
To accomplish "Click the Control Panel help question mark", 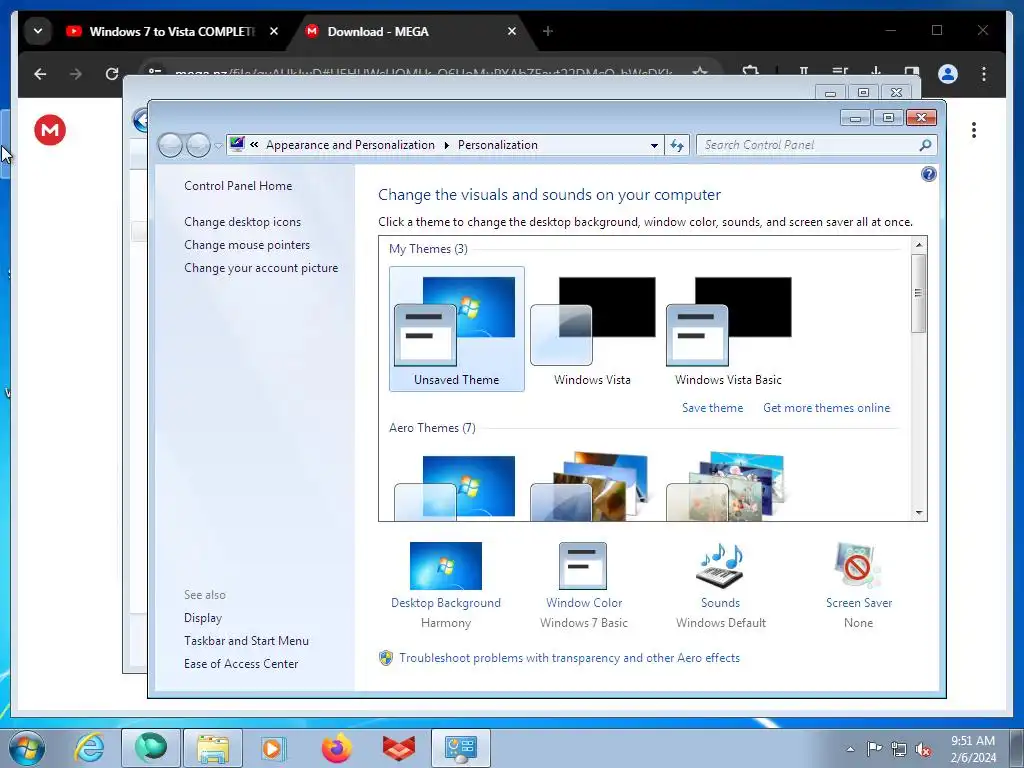I will (929, 174).
